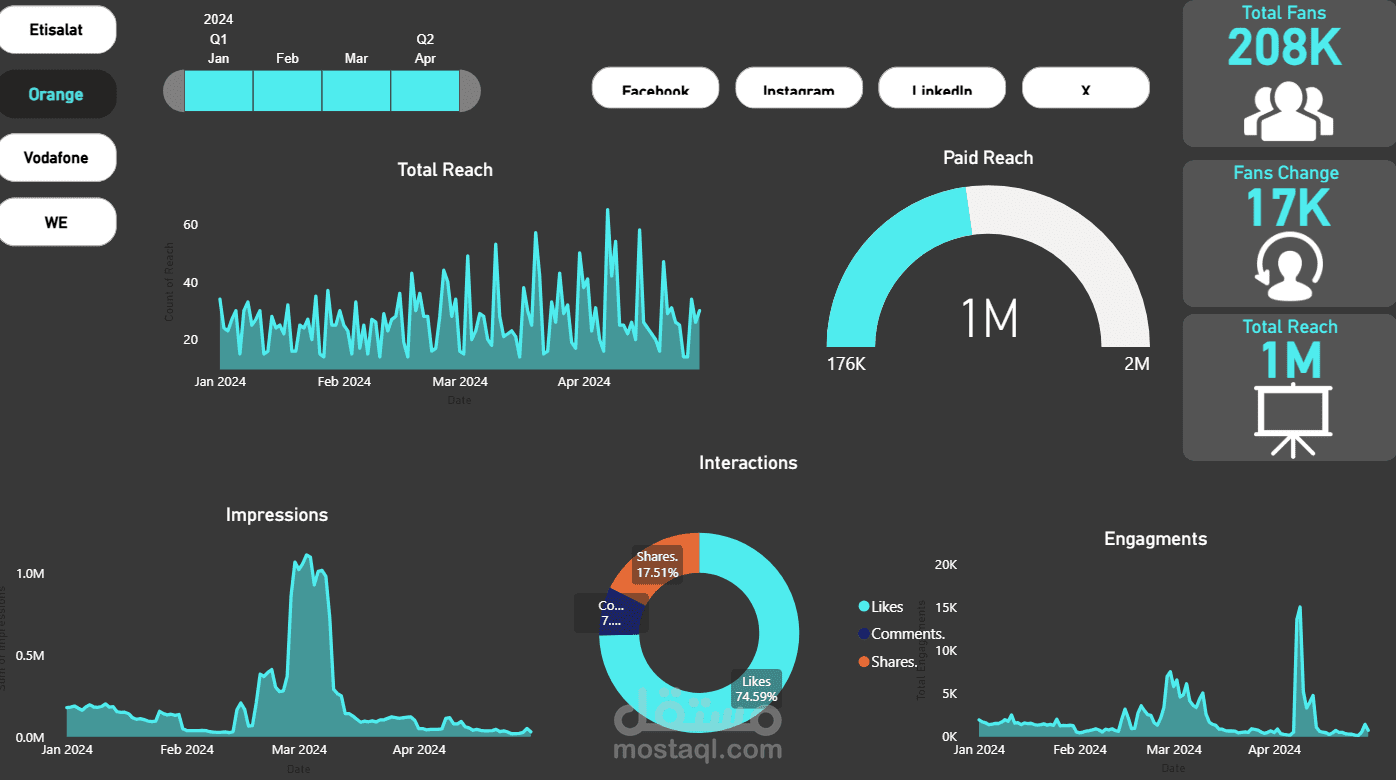Image resolution: width=1396 pixels, height=780 pixels.
Task: Select the WE carrier button
Action: (x=57, y=221)
